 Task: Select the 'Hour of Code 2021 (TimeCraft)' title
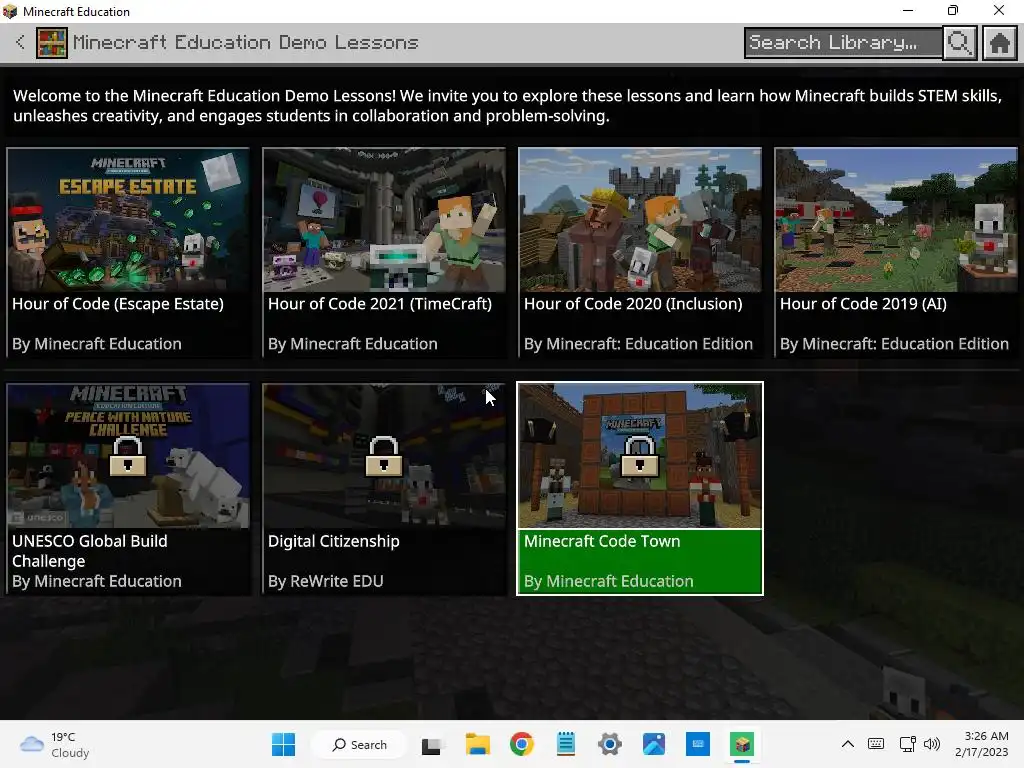[x=380, y=304]
